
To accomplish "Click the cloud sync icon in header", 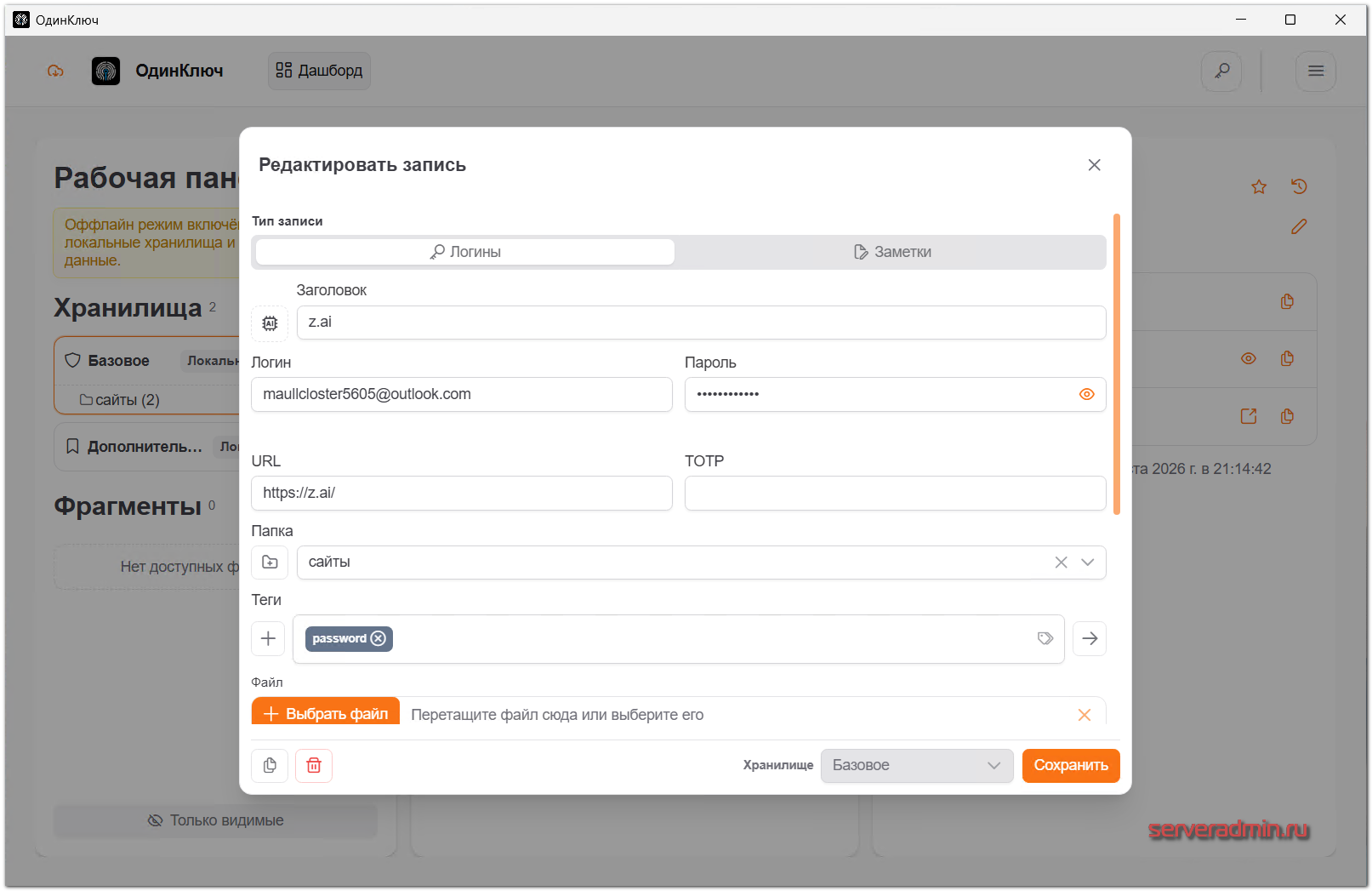I will click(x=55, y=71).
